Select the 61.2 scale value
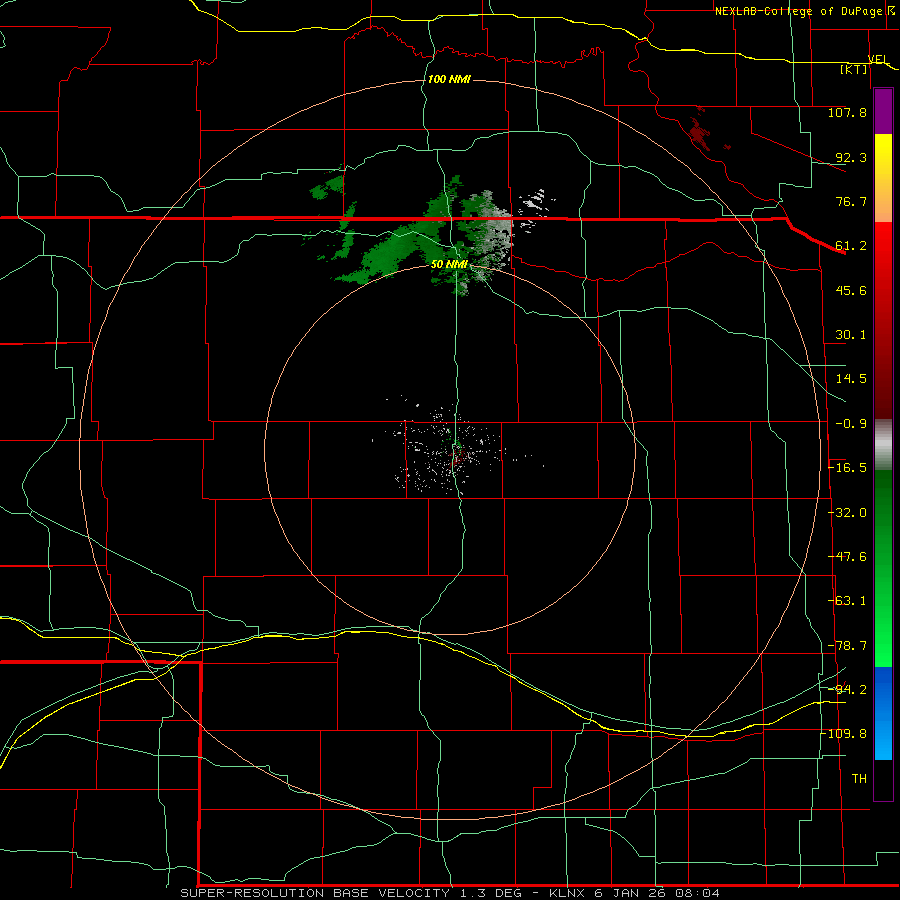This screenshot has height=900, width=900. [x=851, y=246]
